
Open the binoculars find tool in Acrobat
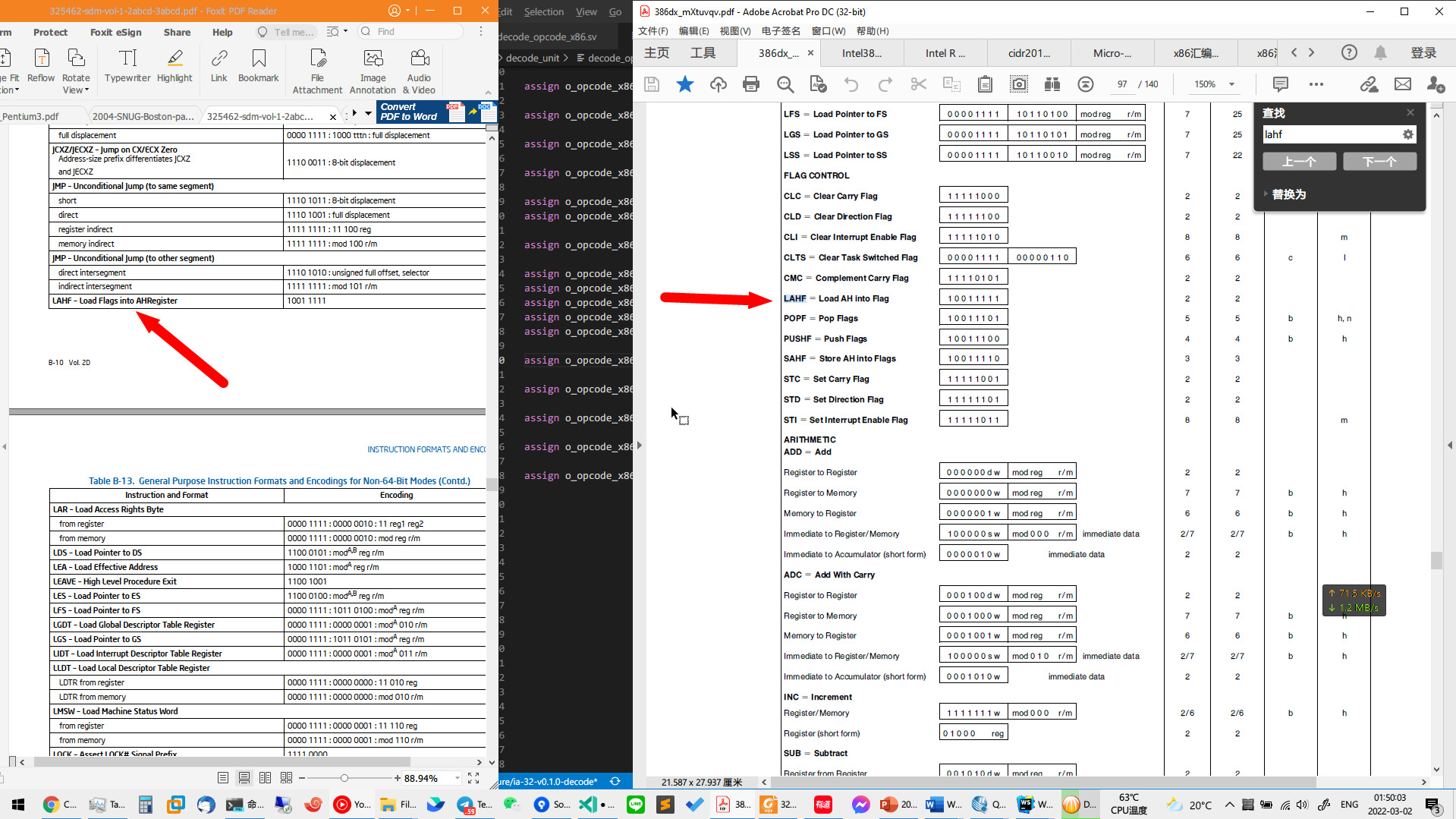coord(1052,84)
